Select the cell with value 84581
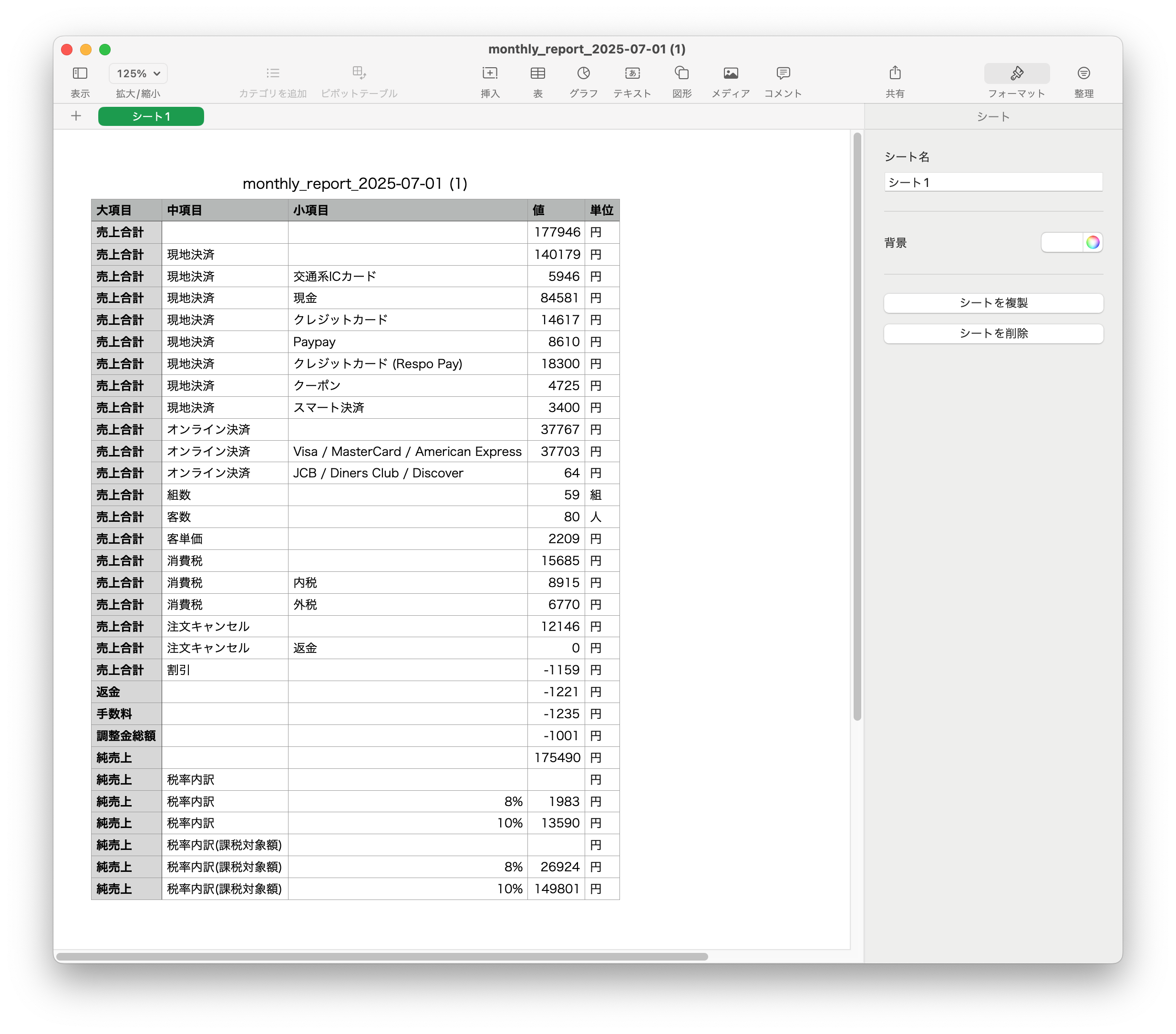The image size is (1176, 1034). click(x=557, y=298)
